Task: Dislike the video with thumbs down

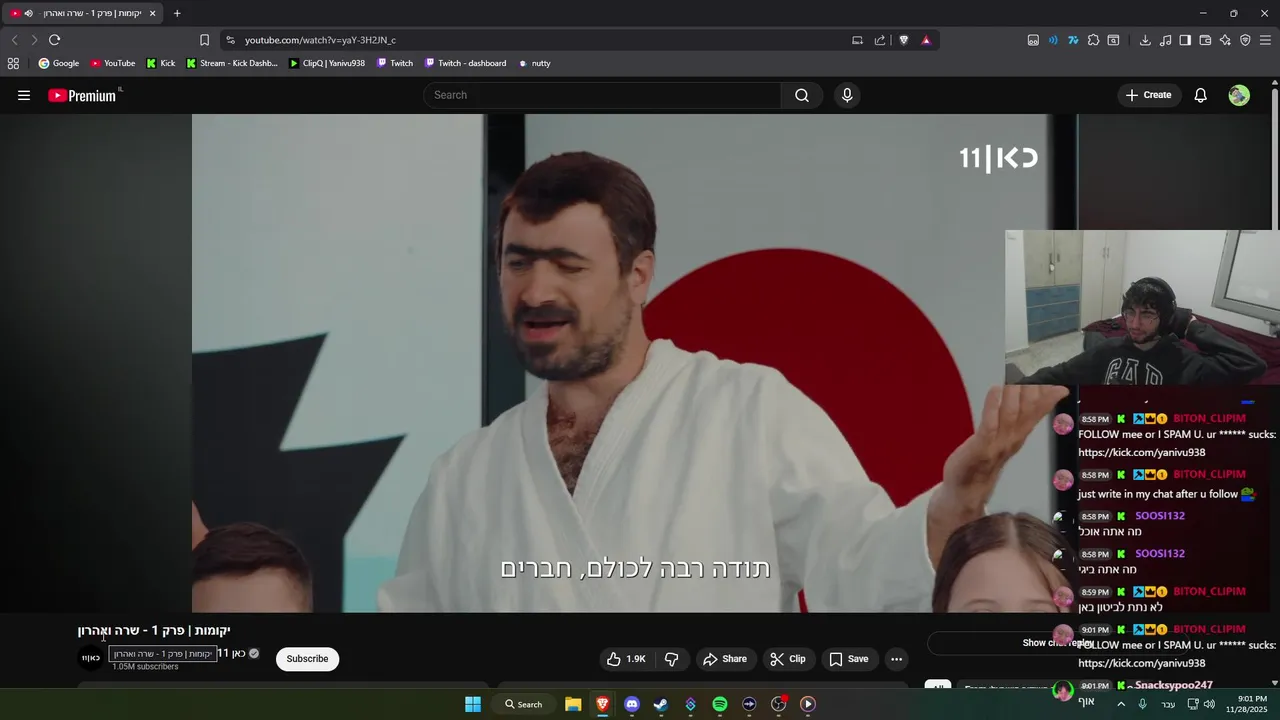Action: (x=672, y=659)
